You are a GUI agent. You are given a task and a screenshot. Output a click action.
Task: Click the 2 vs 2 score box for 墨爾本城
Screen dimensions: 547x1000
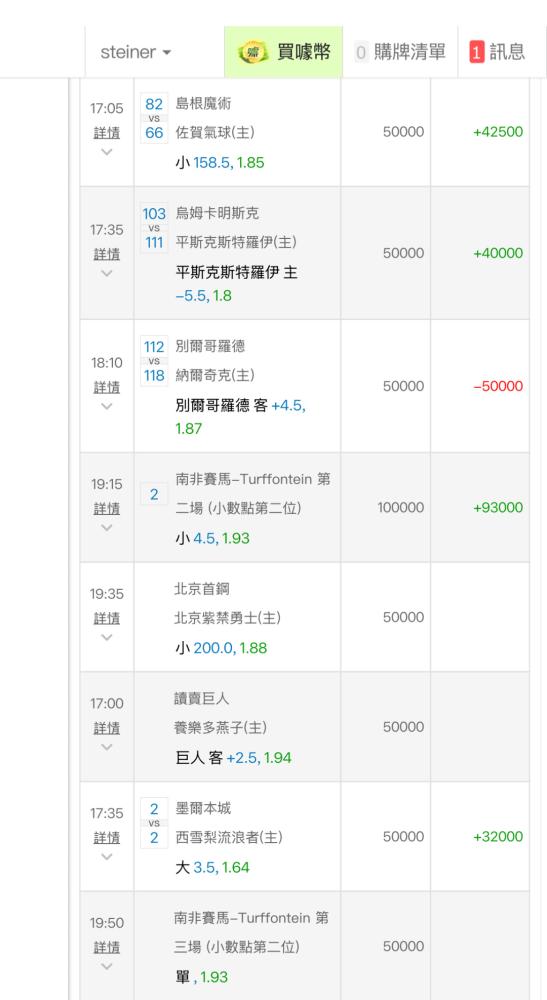tap(154, 823)
